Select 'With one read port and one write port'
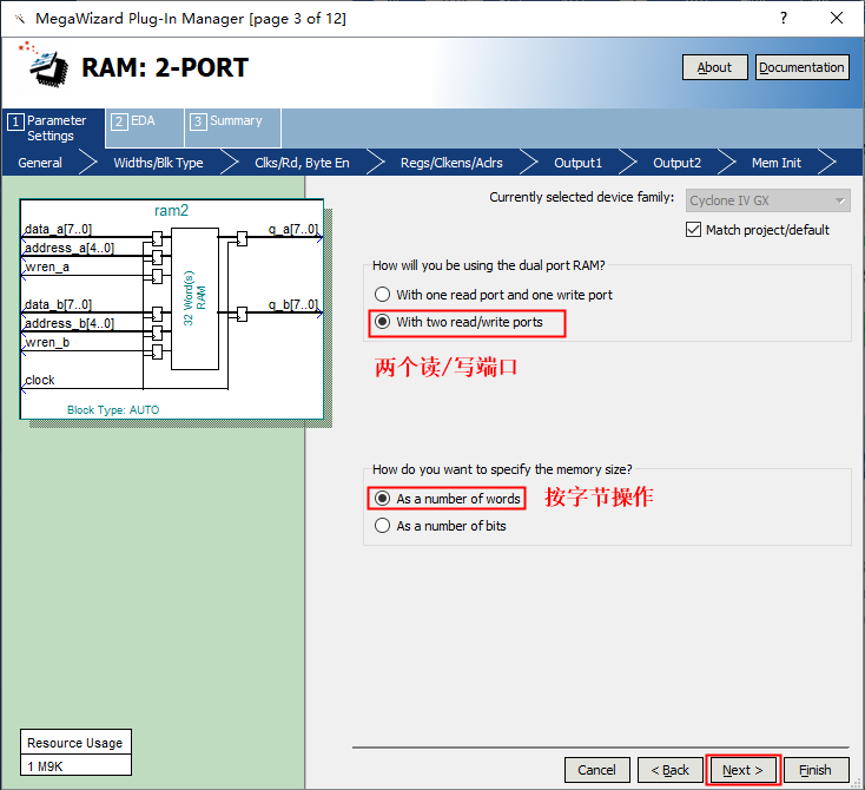Image resolution: width=865 pixels, height=790 pixels. click(382, 295)
